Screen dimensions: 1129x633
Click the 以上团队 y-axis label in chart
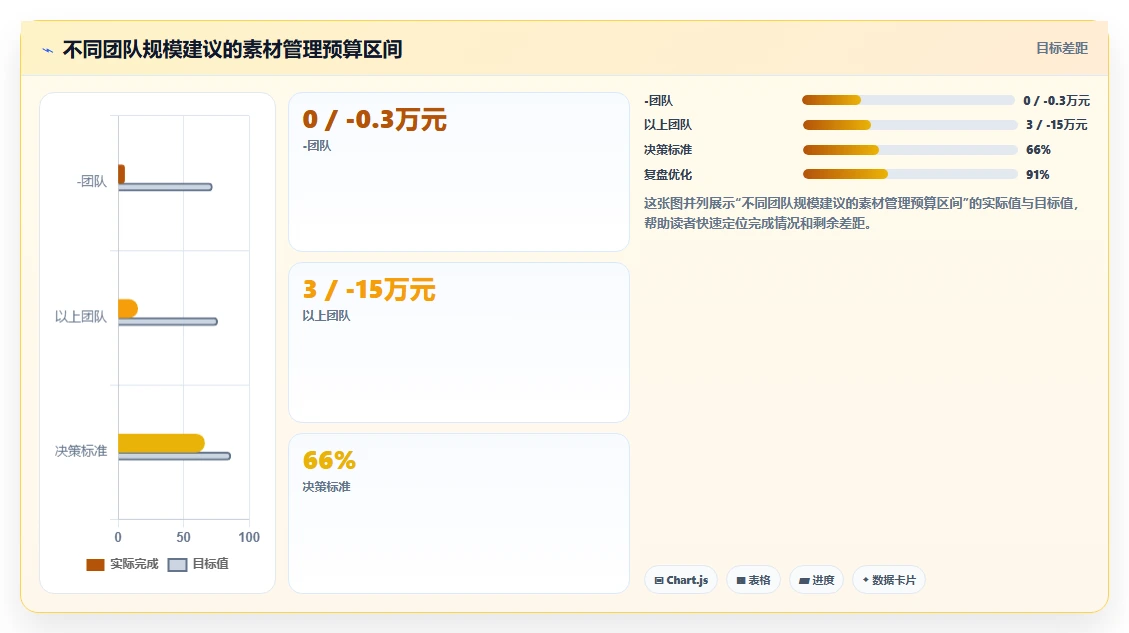coord(81,317)
